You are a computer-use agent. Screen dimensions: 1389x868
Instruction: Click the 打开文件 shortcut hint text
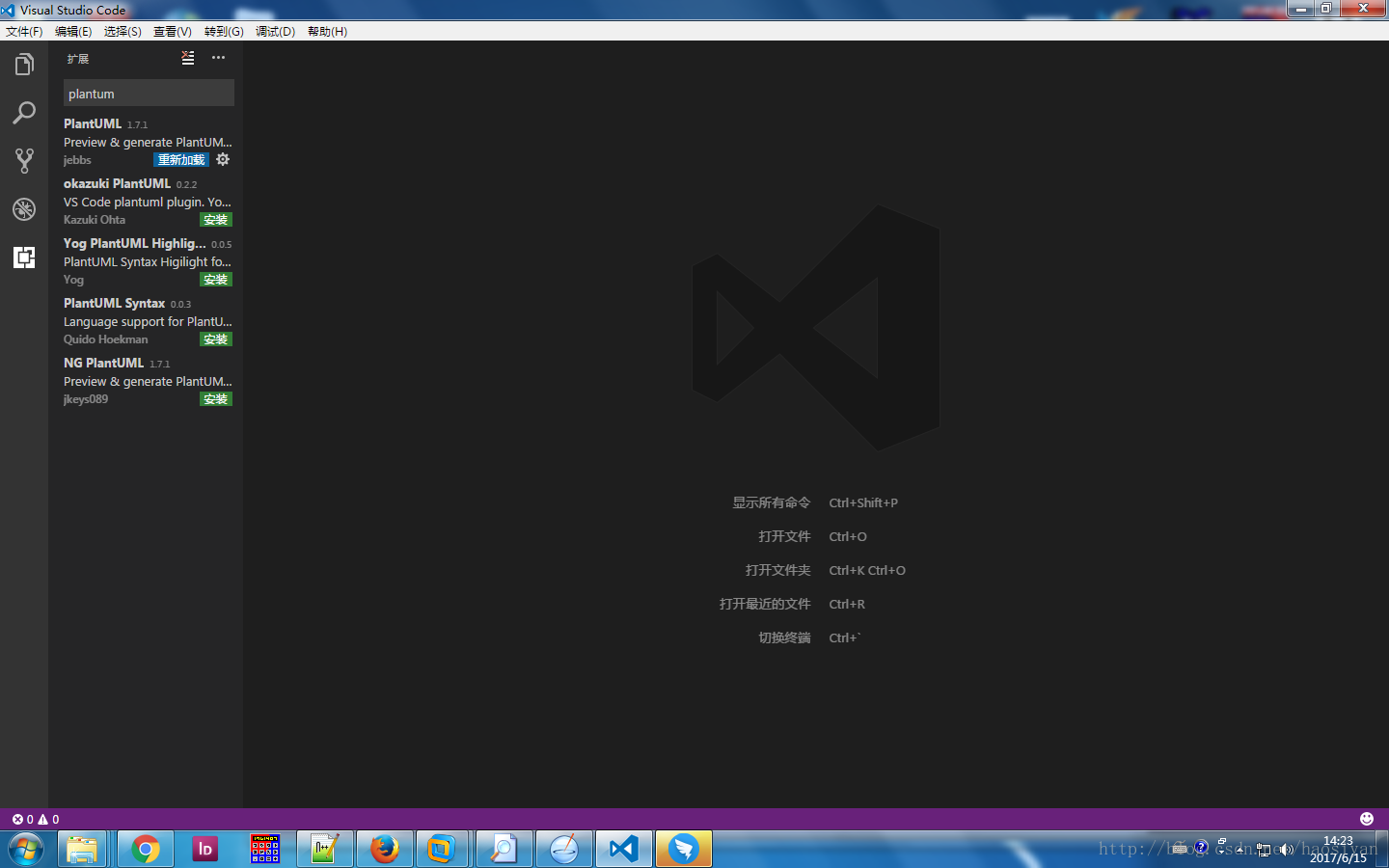coord(784,536)
